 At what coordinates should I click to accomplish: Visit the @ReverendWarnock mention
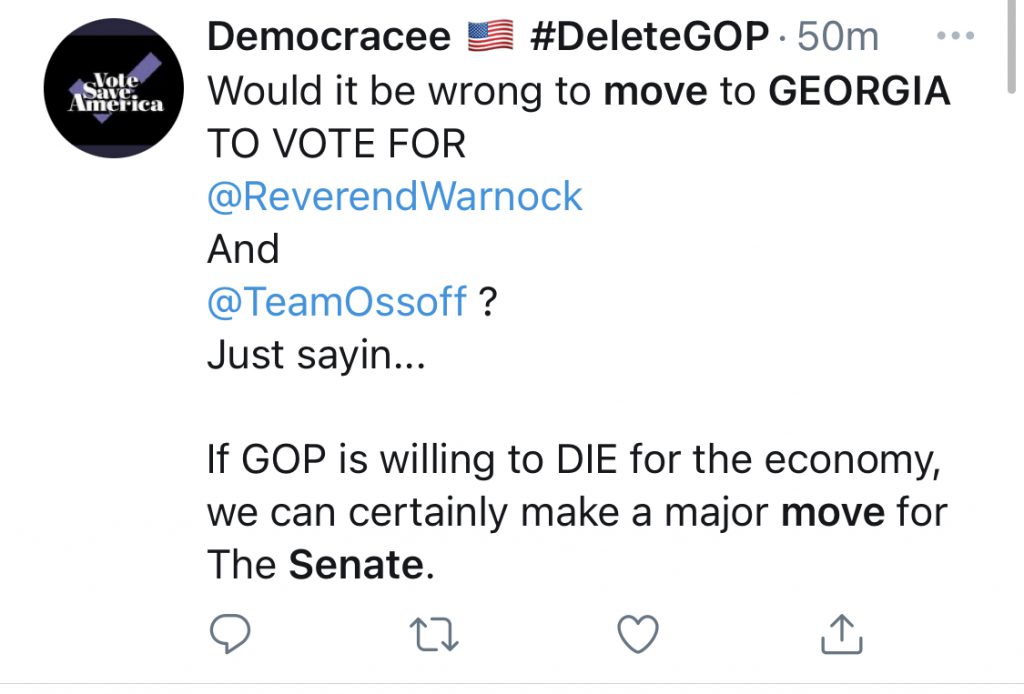394,196
